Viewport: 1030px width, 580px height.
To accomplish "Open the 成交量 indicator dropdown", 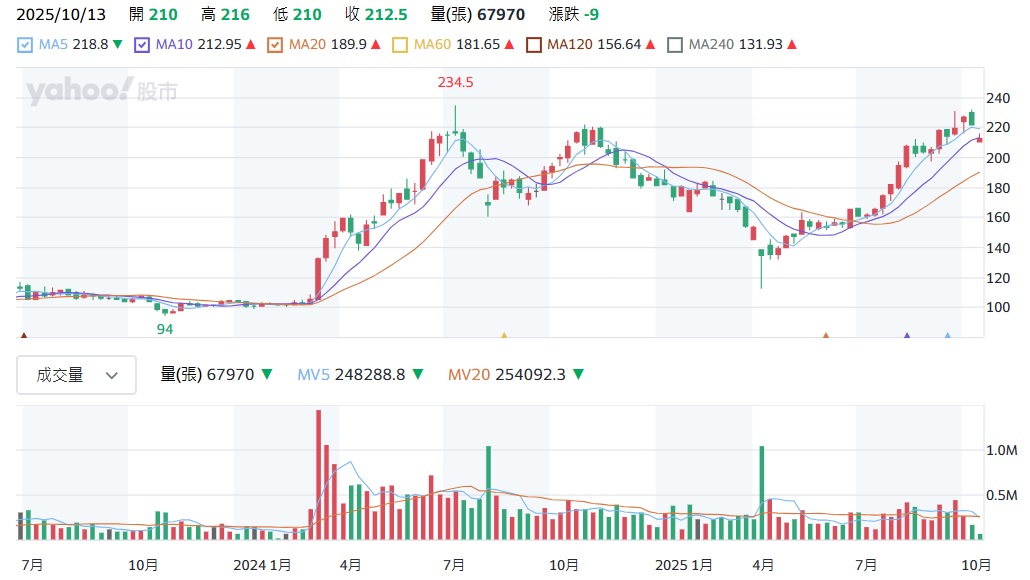I will pos(76,375).
